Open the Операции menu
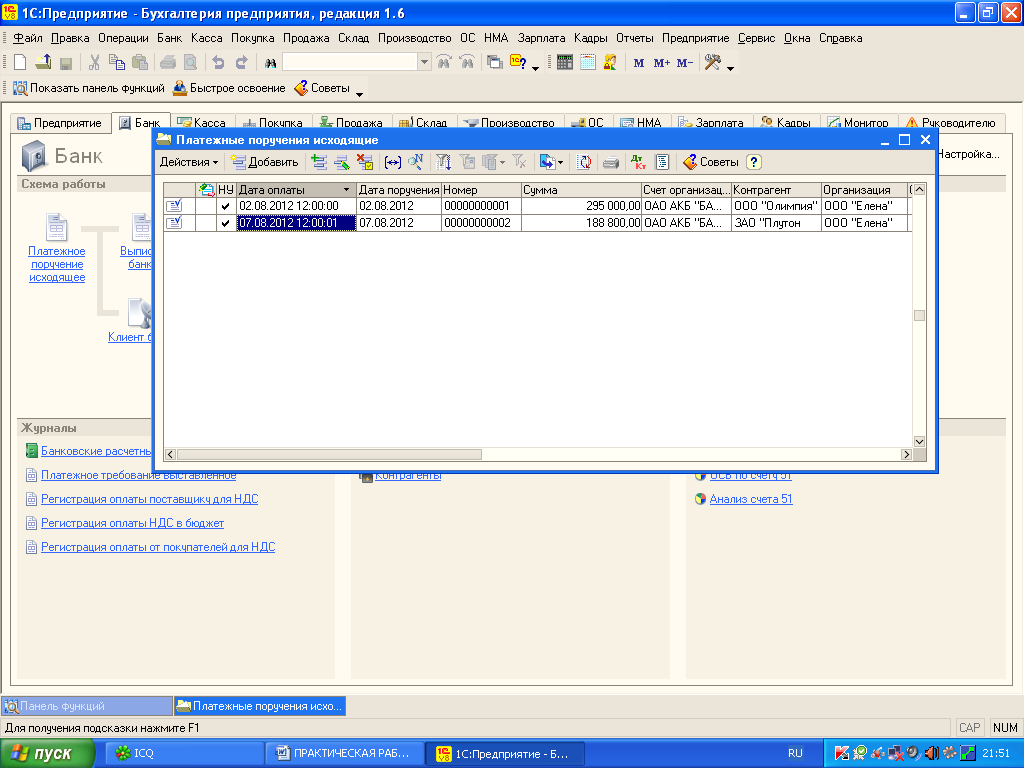The height and width of the screenshot is (768, 1024). tap(123, 38)
